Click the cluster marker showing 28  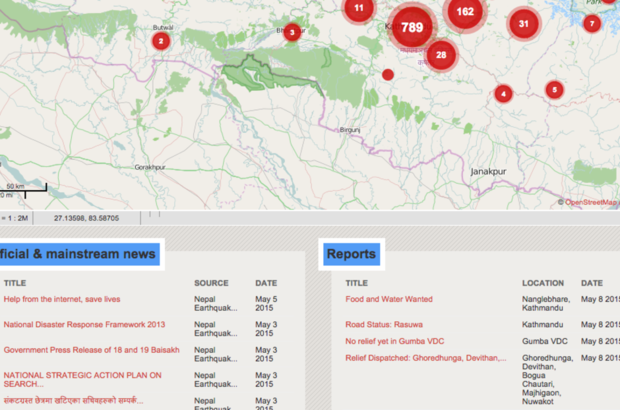pyautogui.click(x=440, y=55)
